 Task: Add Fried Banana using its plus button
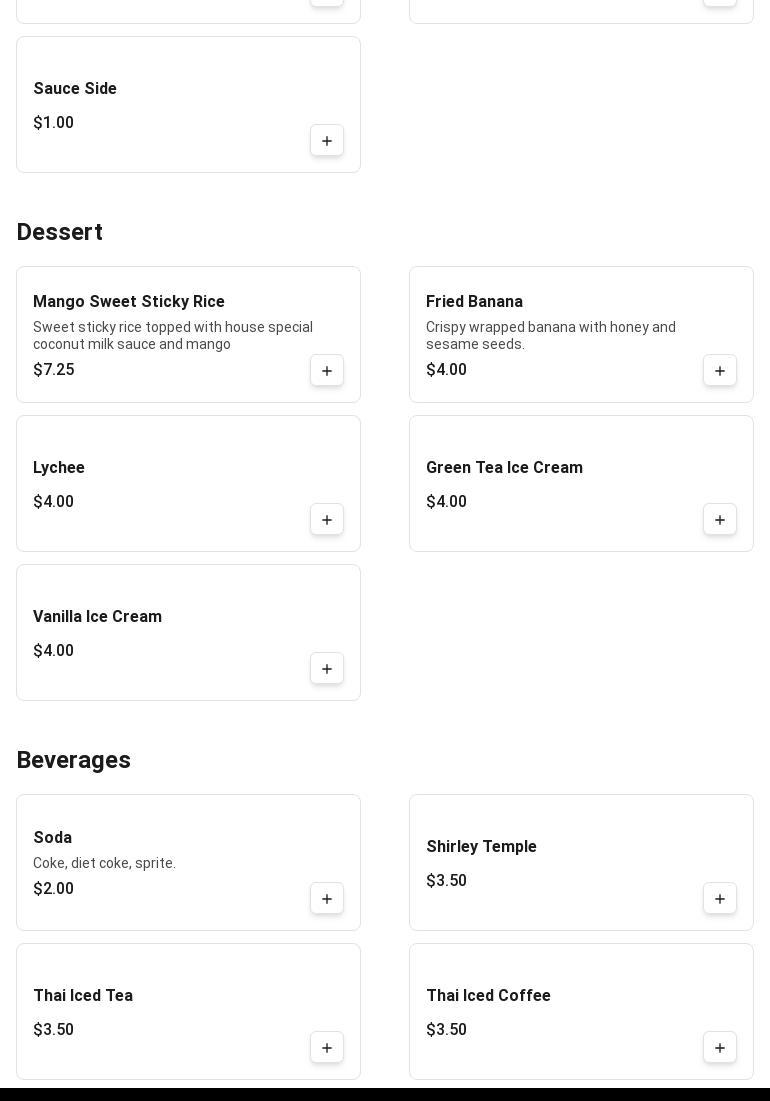click(x=720, y=371)
